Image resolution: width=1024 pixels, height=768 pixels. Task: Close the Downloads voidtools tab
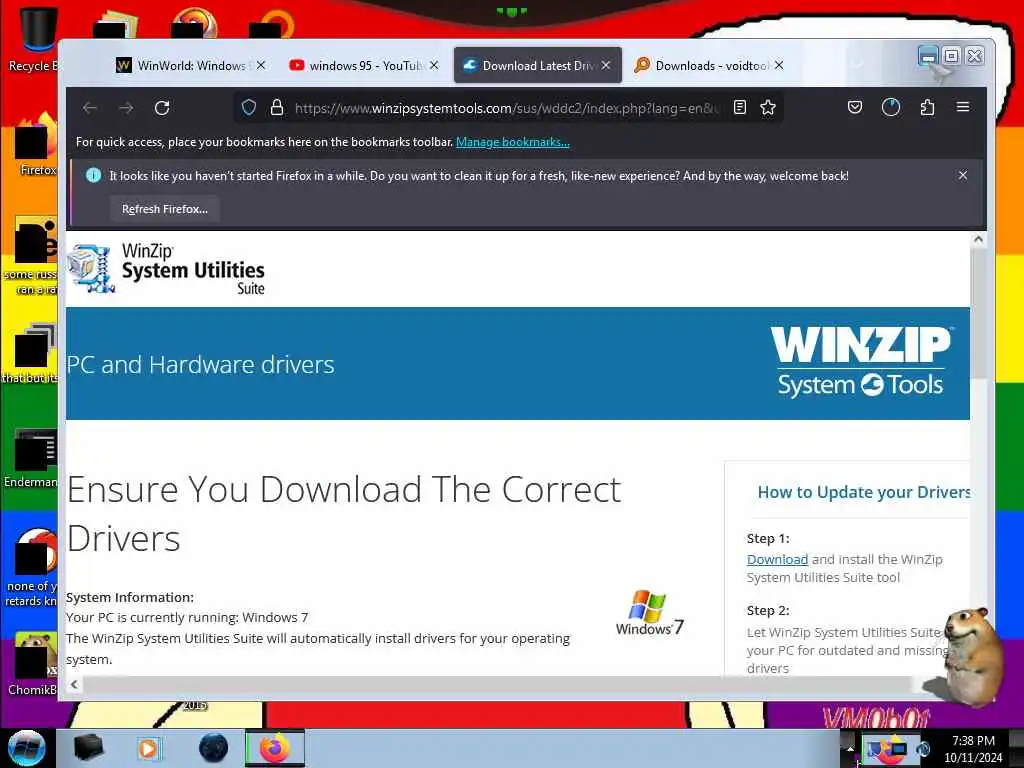tap(779, 65)
